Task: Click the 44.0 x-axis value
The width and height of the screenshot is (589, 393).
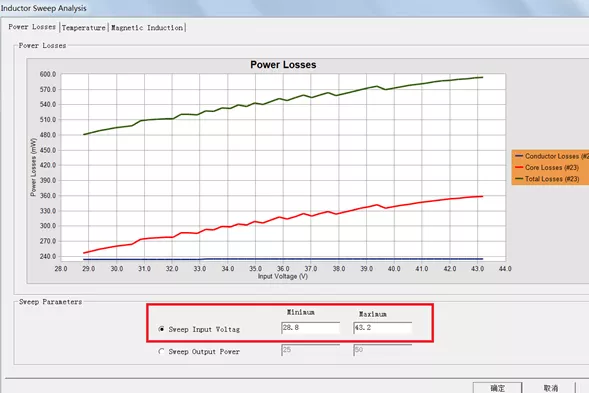Action: pos(505,269)
